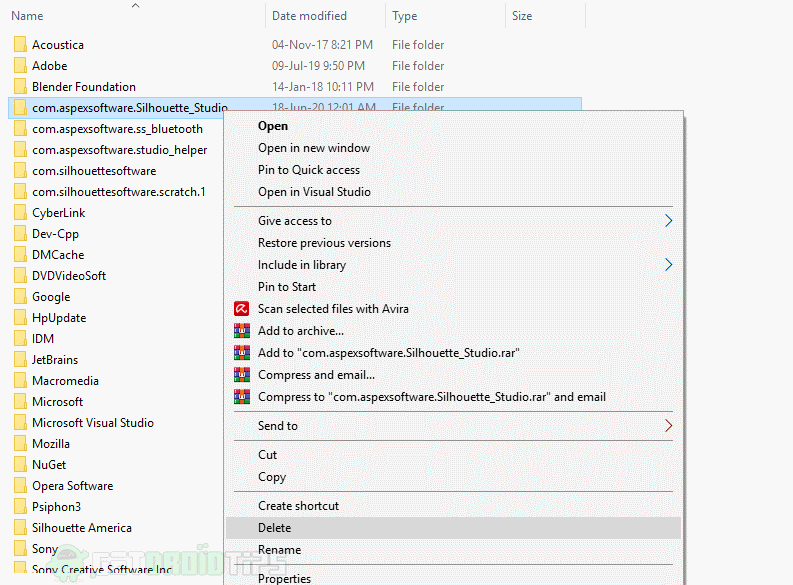The width and height of the screenshot is (793, 585).
Task: Select the Psiphon3 folder name
Action: (x=56, y=507)
